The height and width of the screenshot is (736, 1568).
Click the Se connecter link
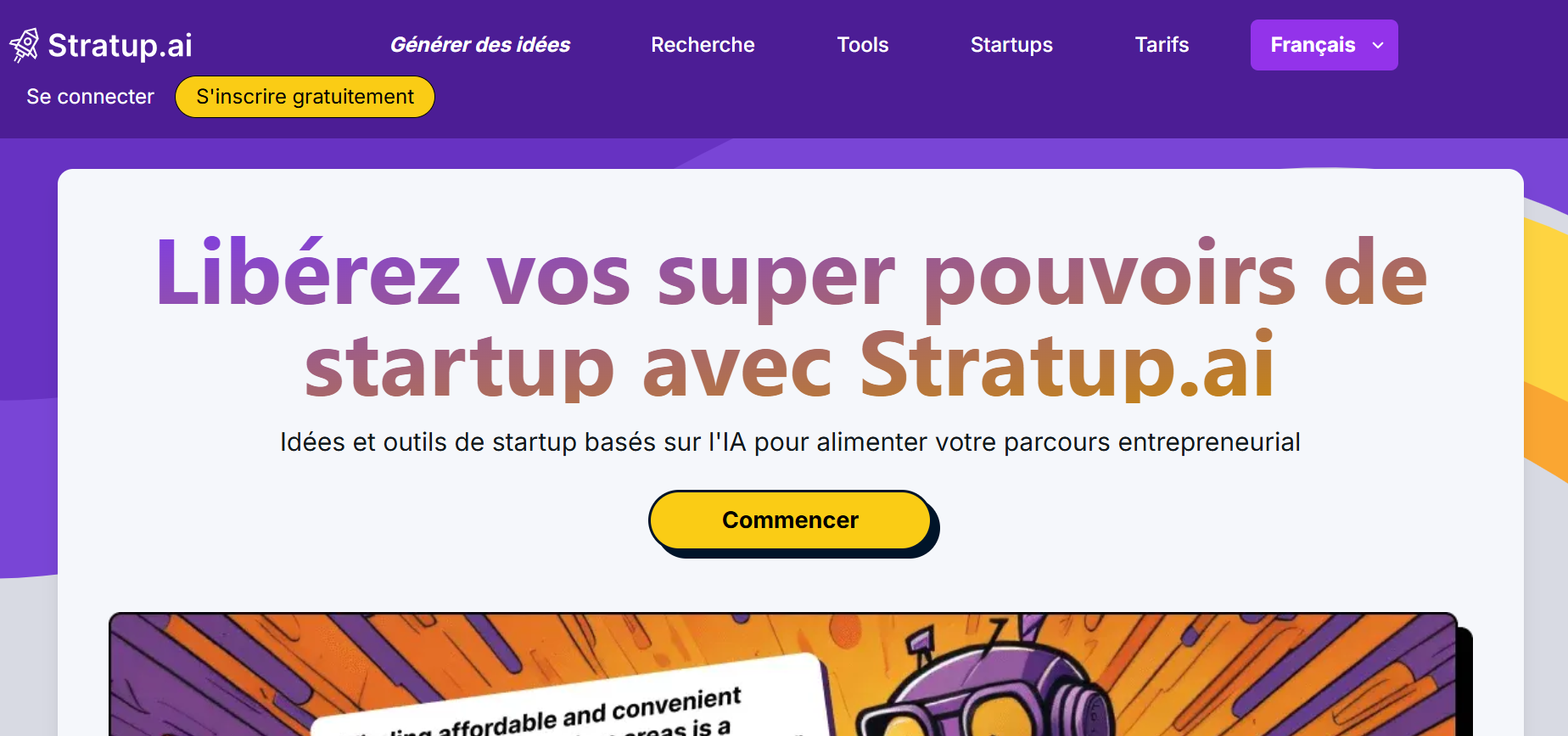click(90, 97)
